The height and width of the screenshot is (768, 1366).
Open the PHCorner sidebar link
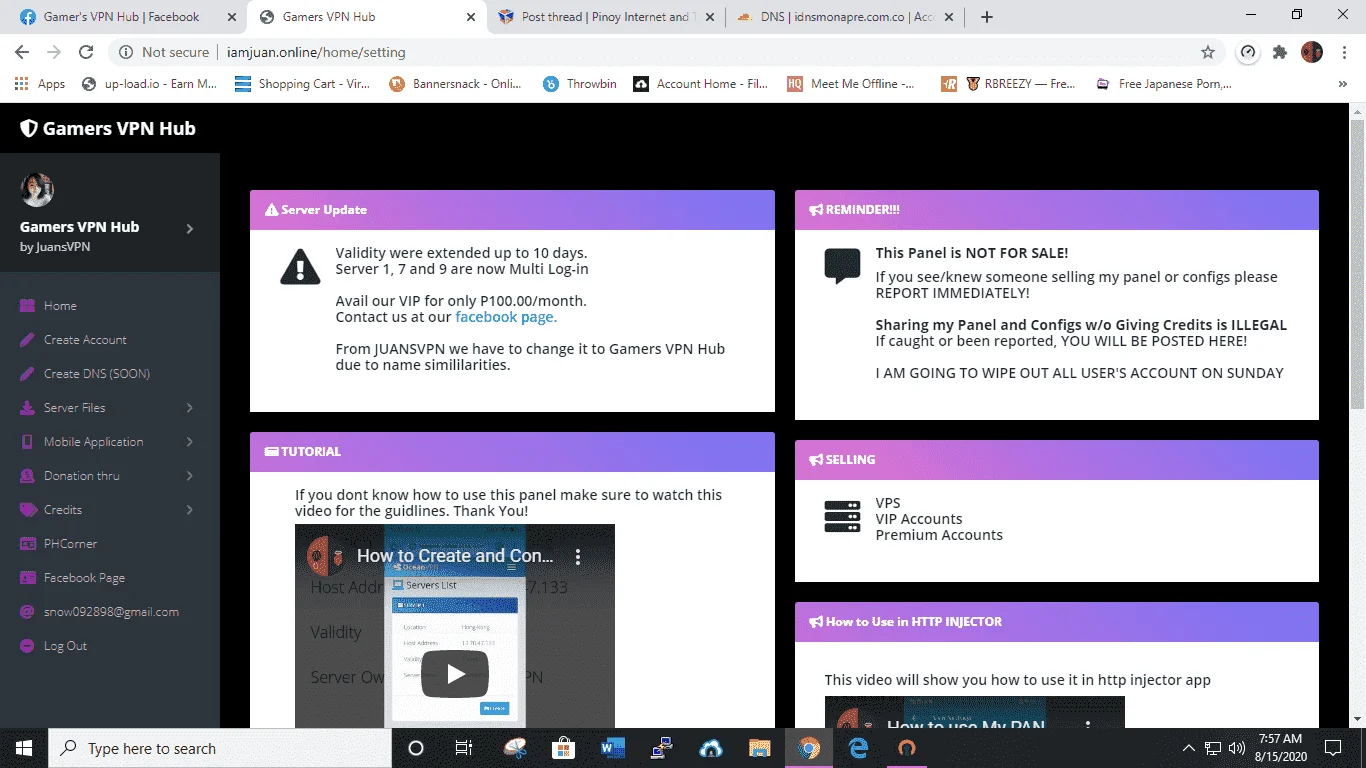[70, 544]
